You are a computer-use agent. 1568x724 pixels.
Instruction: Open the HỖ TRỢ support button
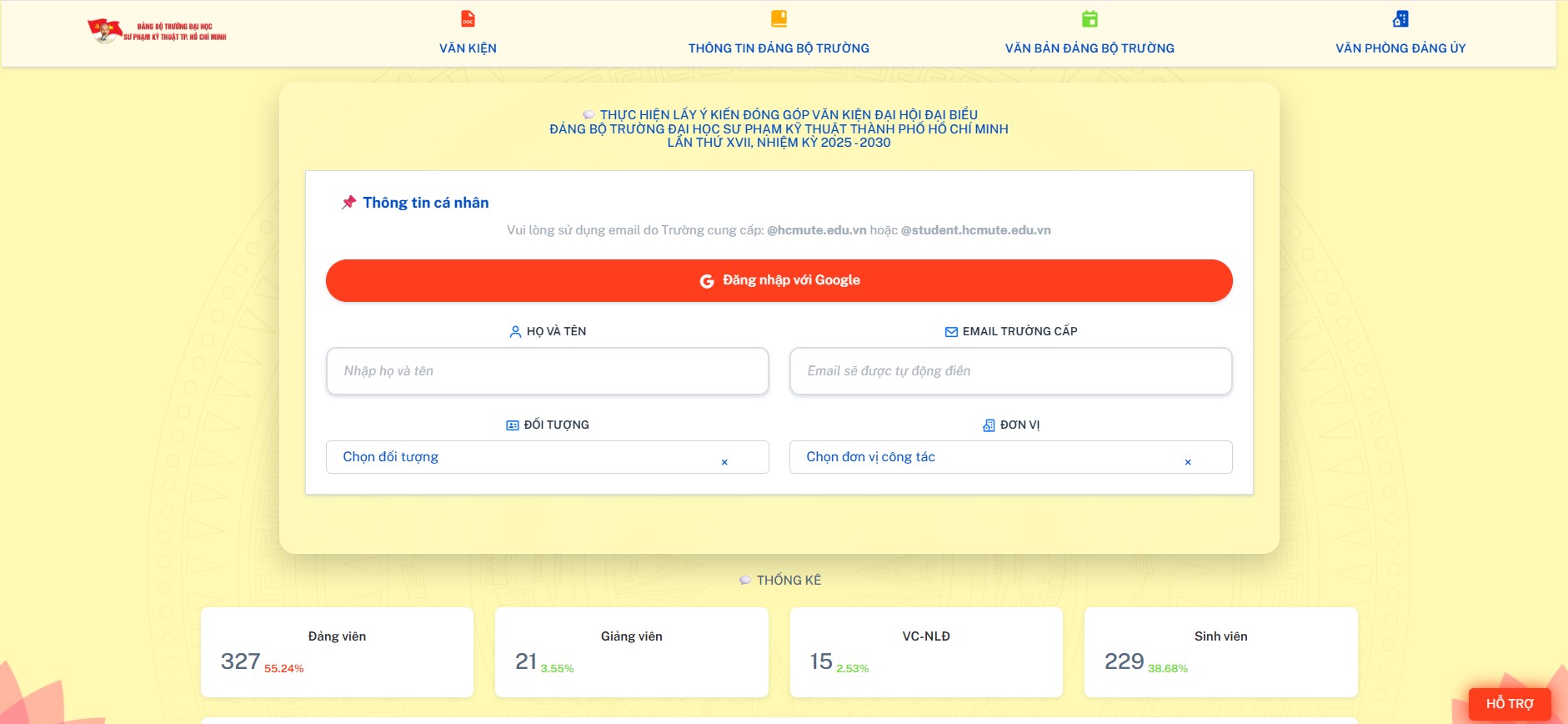[1510, 704]
